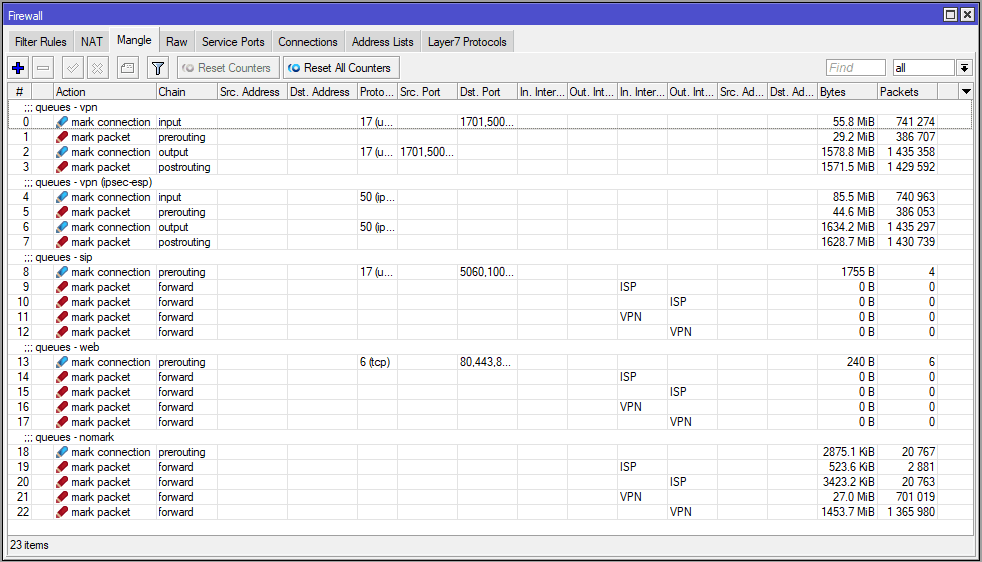Click the checkmark enable rule icon
982x562 pixels.
click(72, 68)
